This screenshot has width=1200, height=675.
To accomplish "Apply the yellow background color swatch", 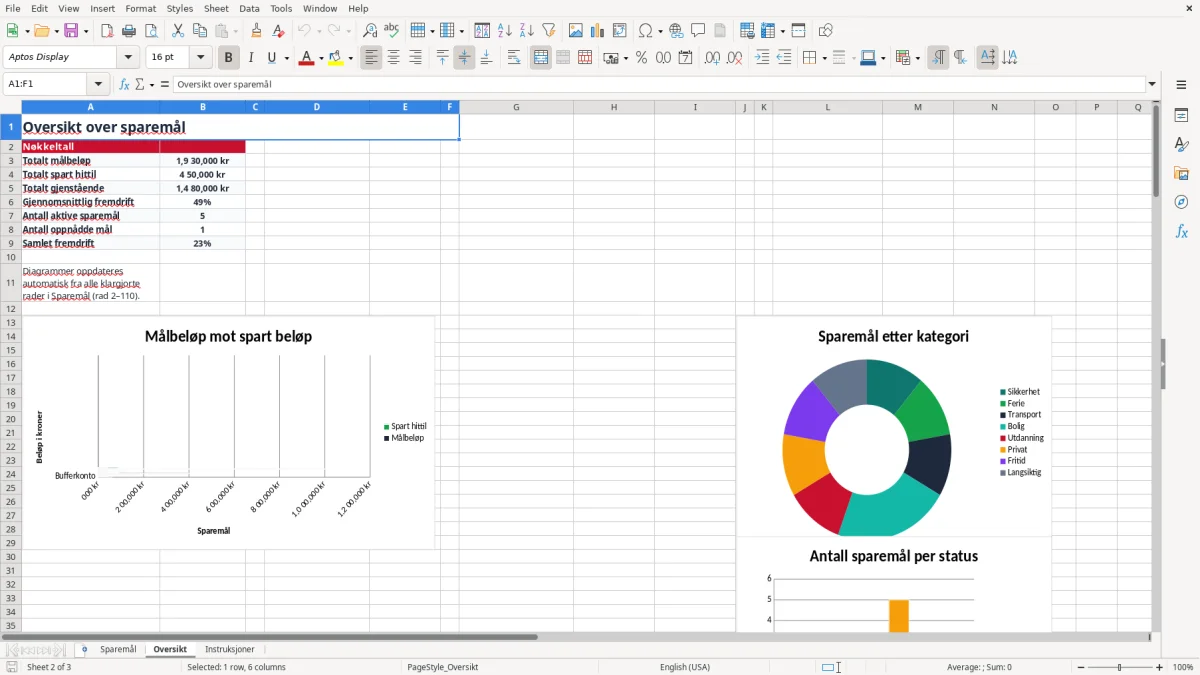I will (336, 58).
